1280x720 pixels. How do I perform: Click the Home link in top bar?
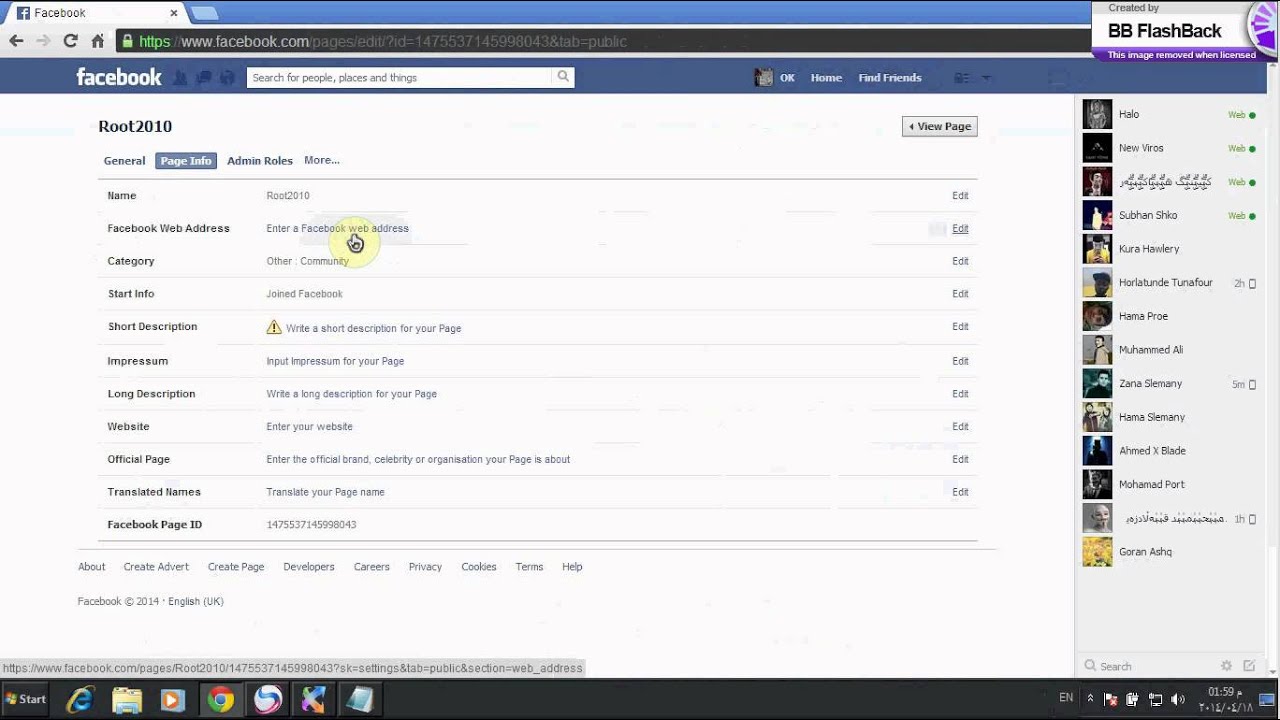pyautogui.click(x=826, y=77)
